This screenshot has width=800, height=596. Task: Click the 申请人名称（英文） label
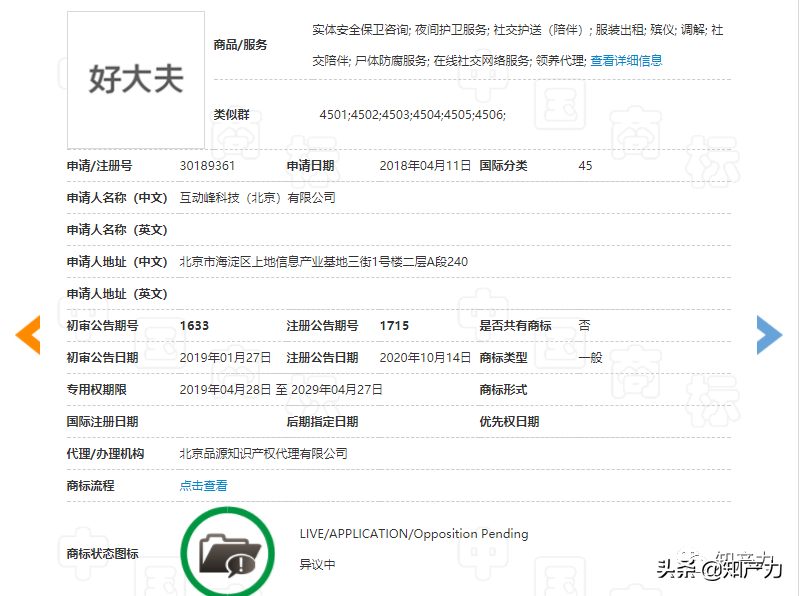coord(117,230)
